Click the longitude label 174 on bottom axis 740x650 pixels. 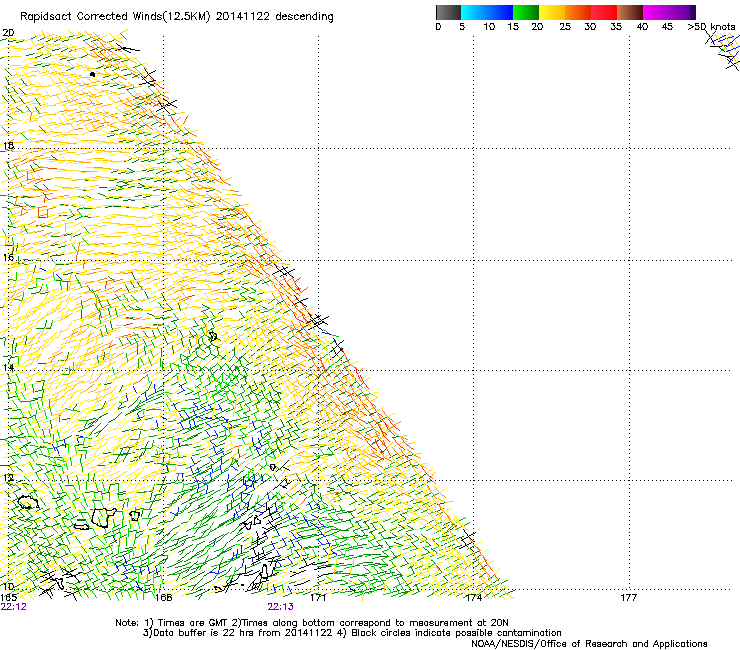tap(473, 598)
